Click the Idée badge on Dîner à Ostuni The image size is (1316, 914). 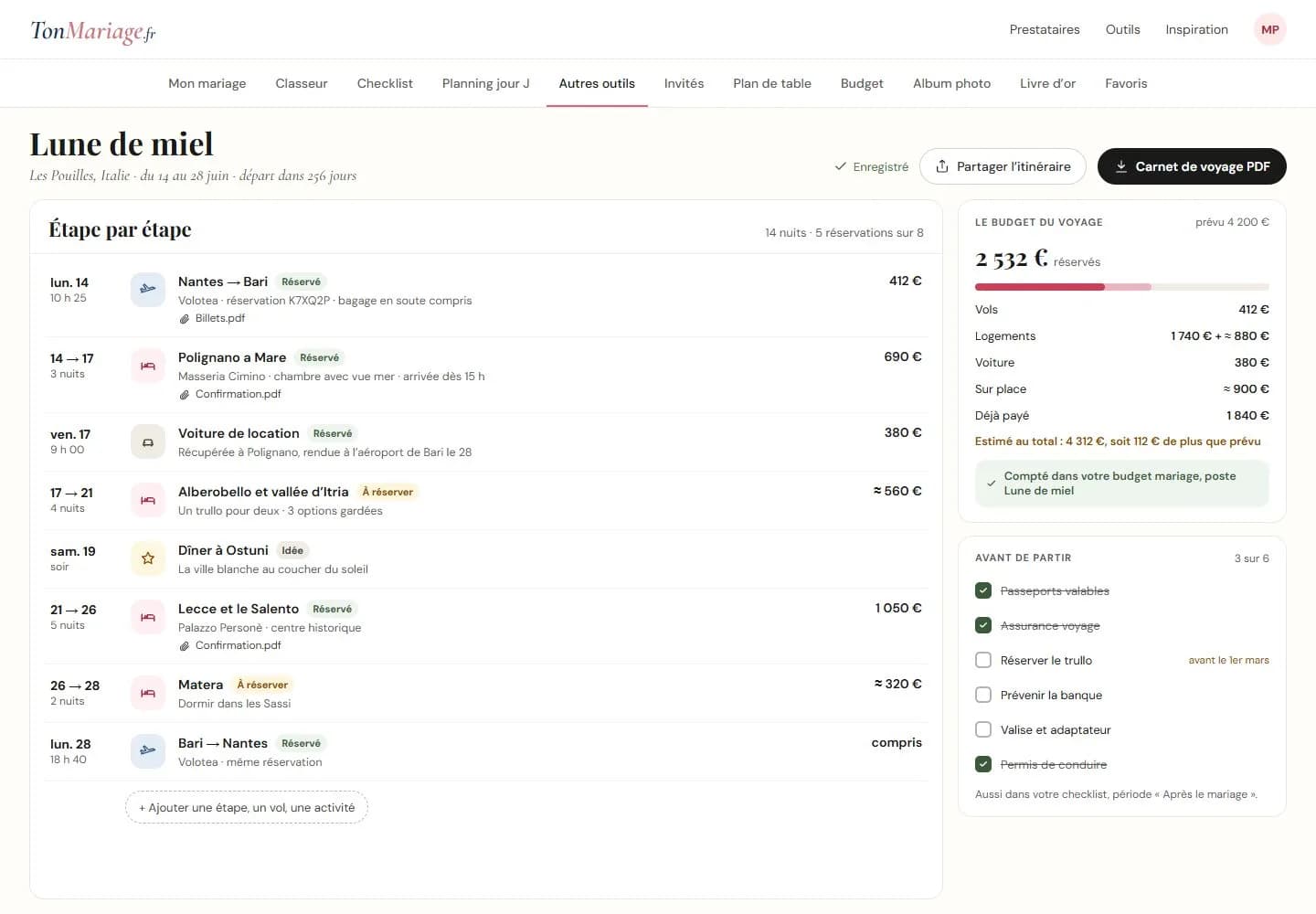click(292, 550)
